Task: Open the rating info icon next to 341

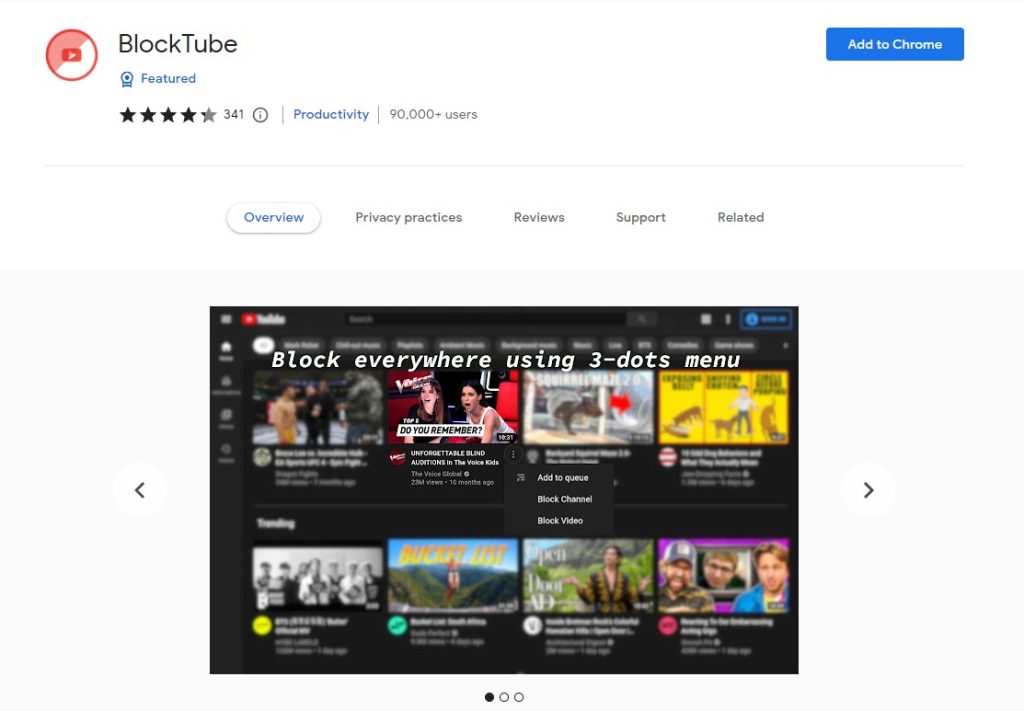Action: coord(260,115)
